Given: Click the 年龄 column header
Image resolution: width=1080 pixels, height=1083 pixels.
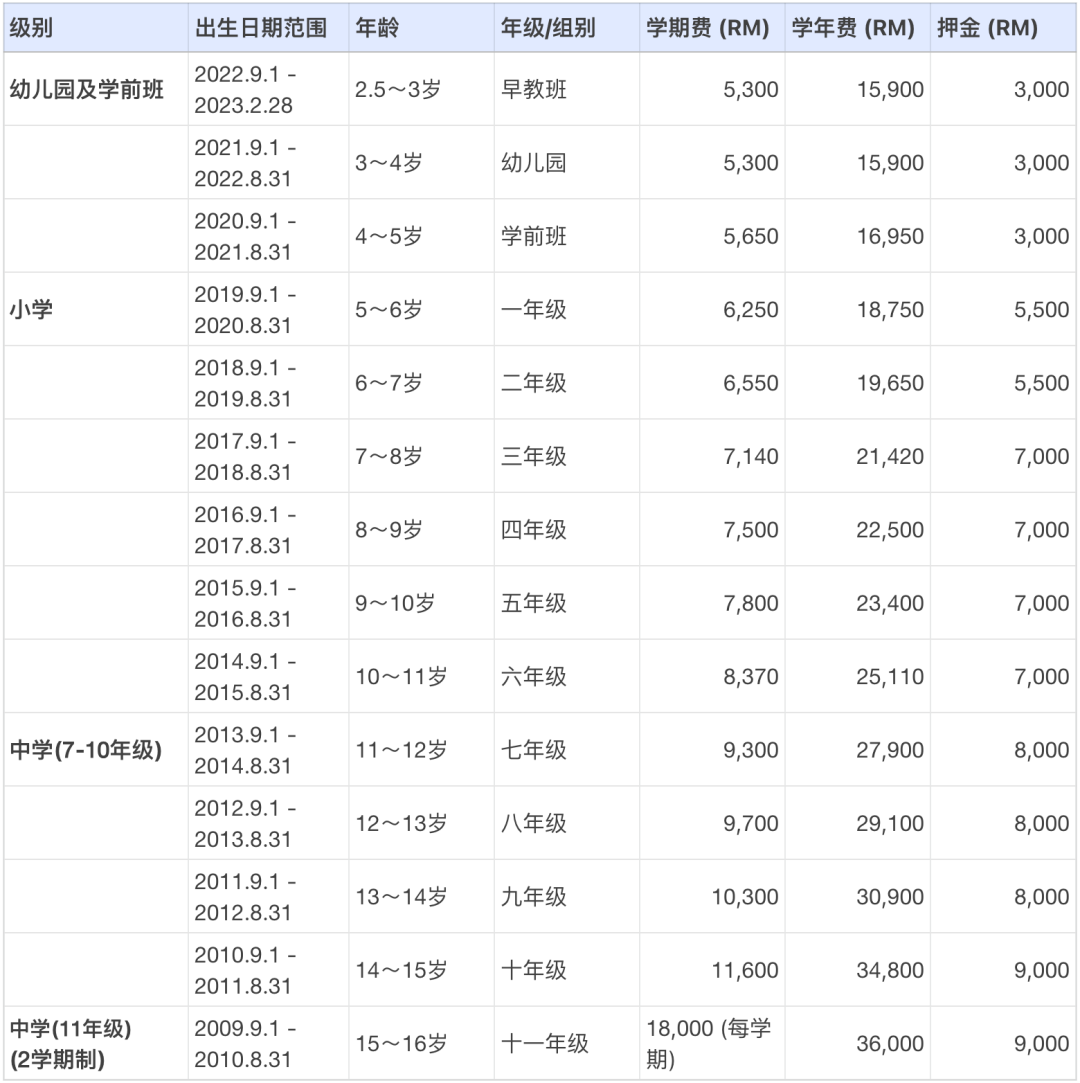Looking at the screenshot, I should click(421, 28).
